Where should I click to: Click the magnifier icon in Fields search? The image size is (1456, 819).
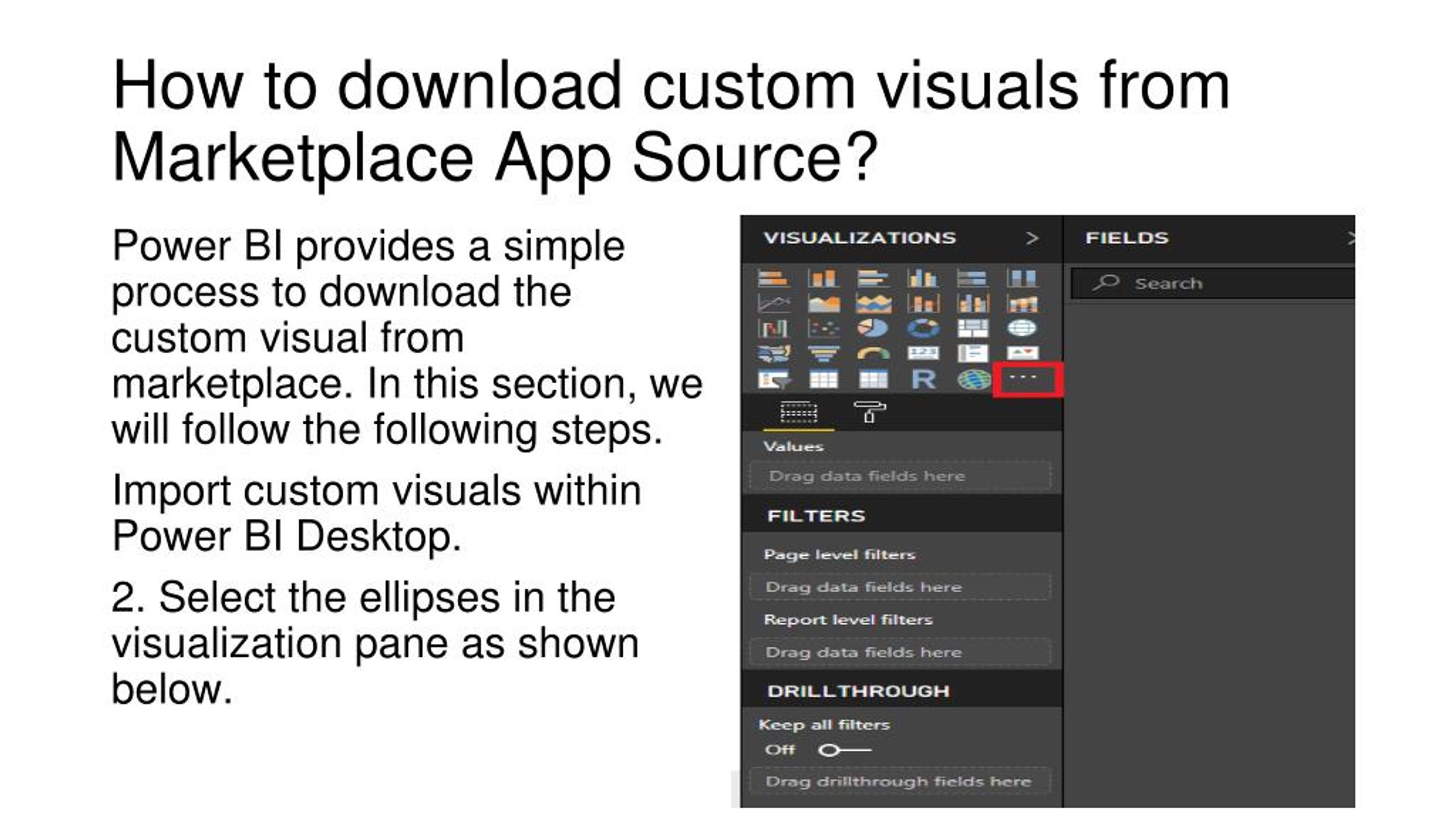(x=1106, y=282)
